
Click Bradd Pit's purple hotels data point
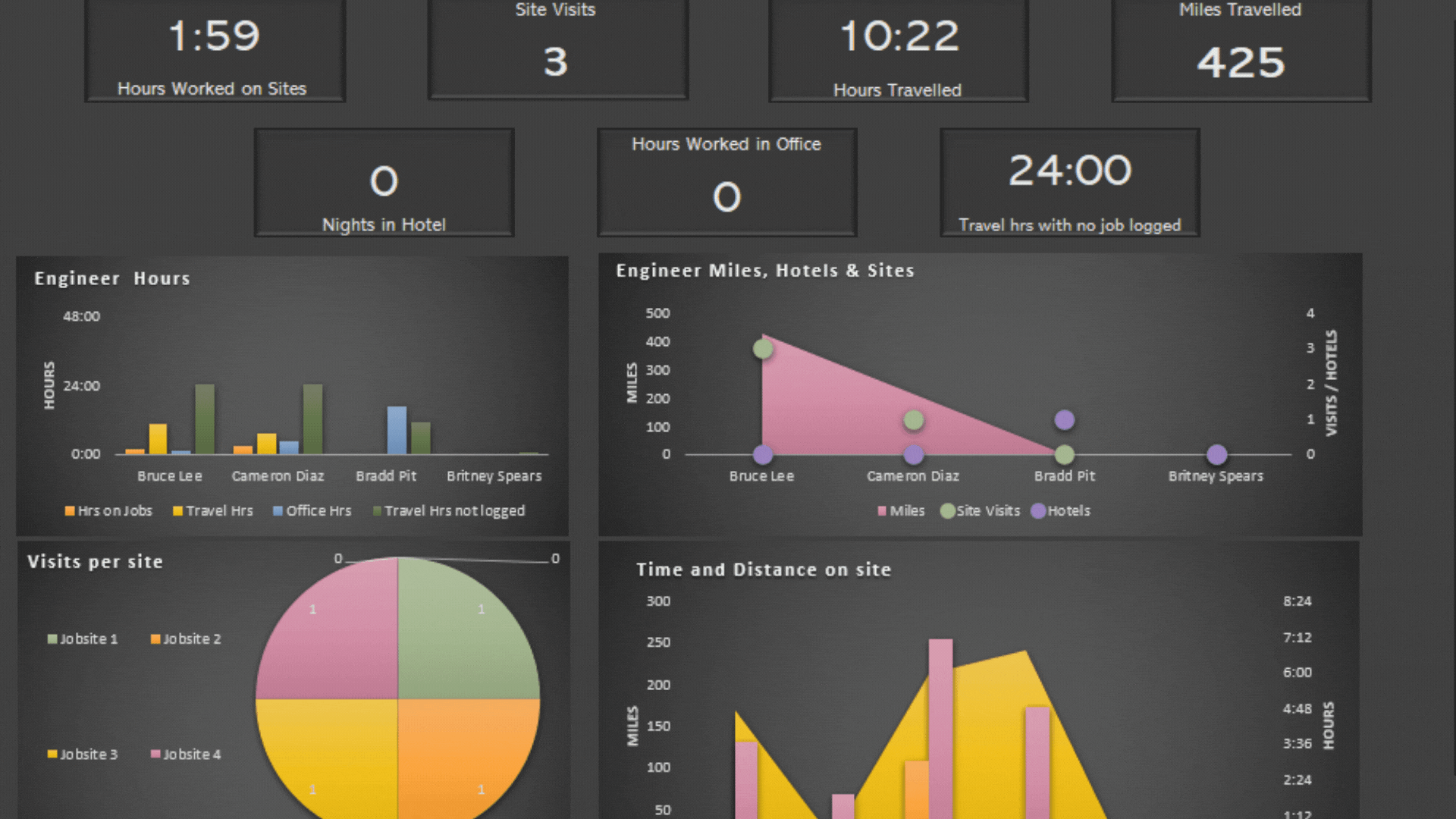click(1065, 419)
